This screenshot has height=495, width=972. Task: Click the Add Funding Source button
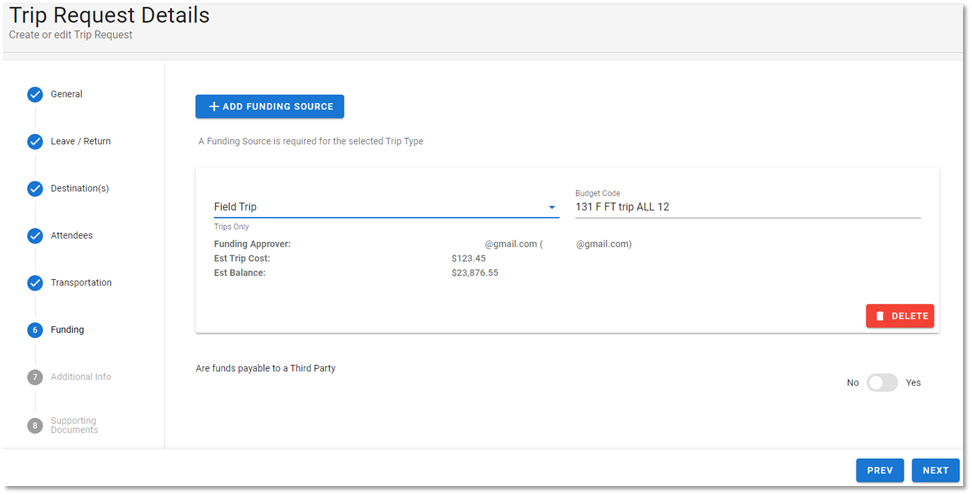[270, 107]
